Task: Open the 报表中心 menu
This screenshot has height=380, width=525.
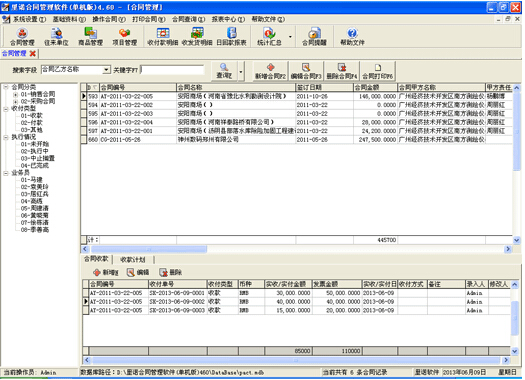Action: 228,19
